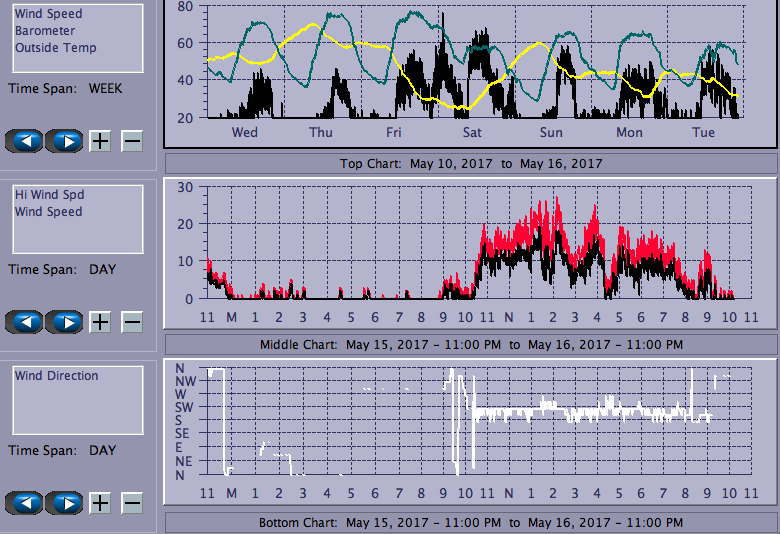780x534 pixels.
Task: Advance the middle chart with right arrow
Action: [x=65, y=322]
